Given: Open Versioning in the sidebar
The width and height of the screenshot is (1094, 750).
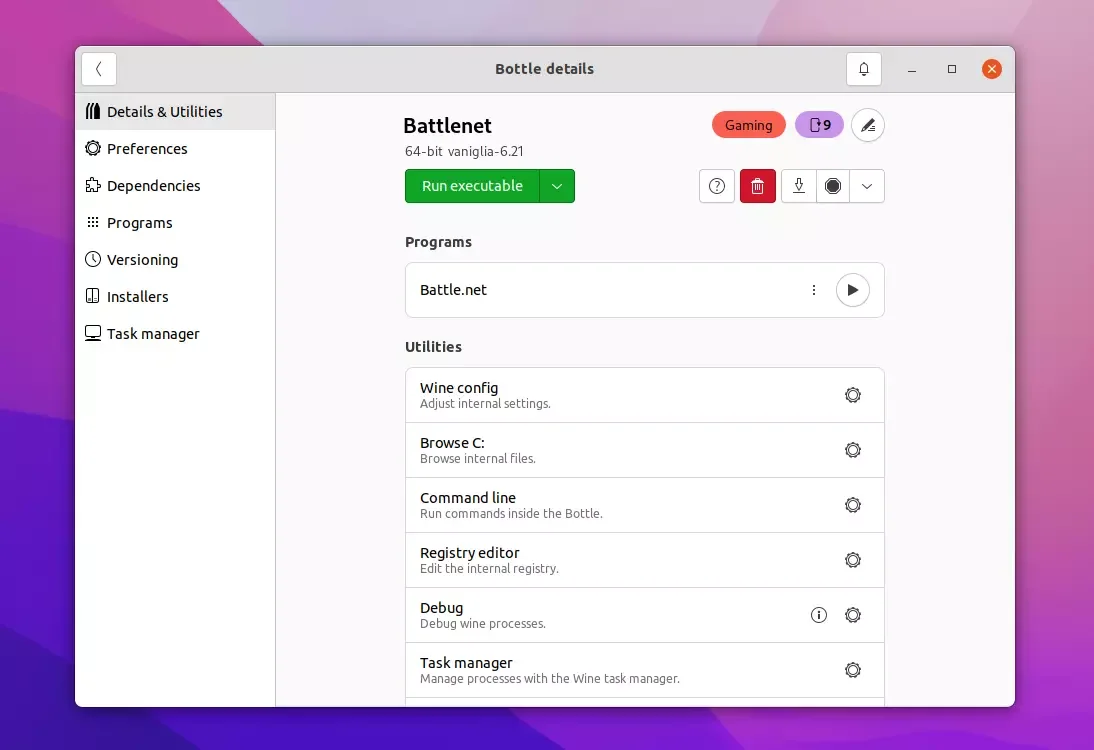Looking at the screenshot, I should pyautogui.click(x=175, y=260).
